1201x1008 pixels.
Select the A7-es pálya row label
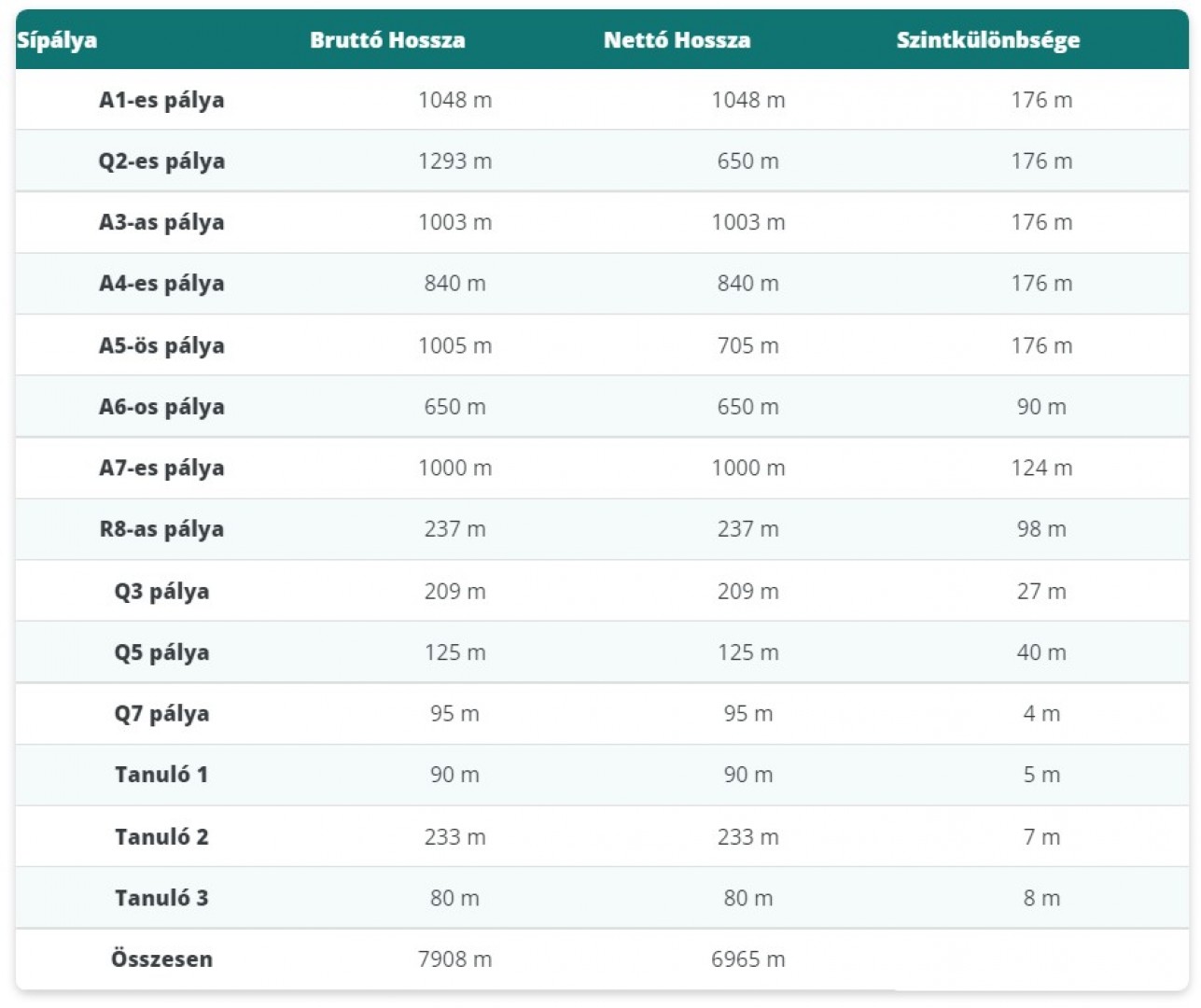[x=161, y=468]
